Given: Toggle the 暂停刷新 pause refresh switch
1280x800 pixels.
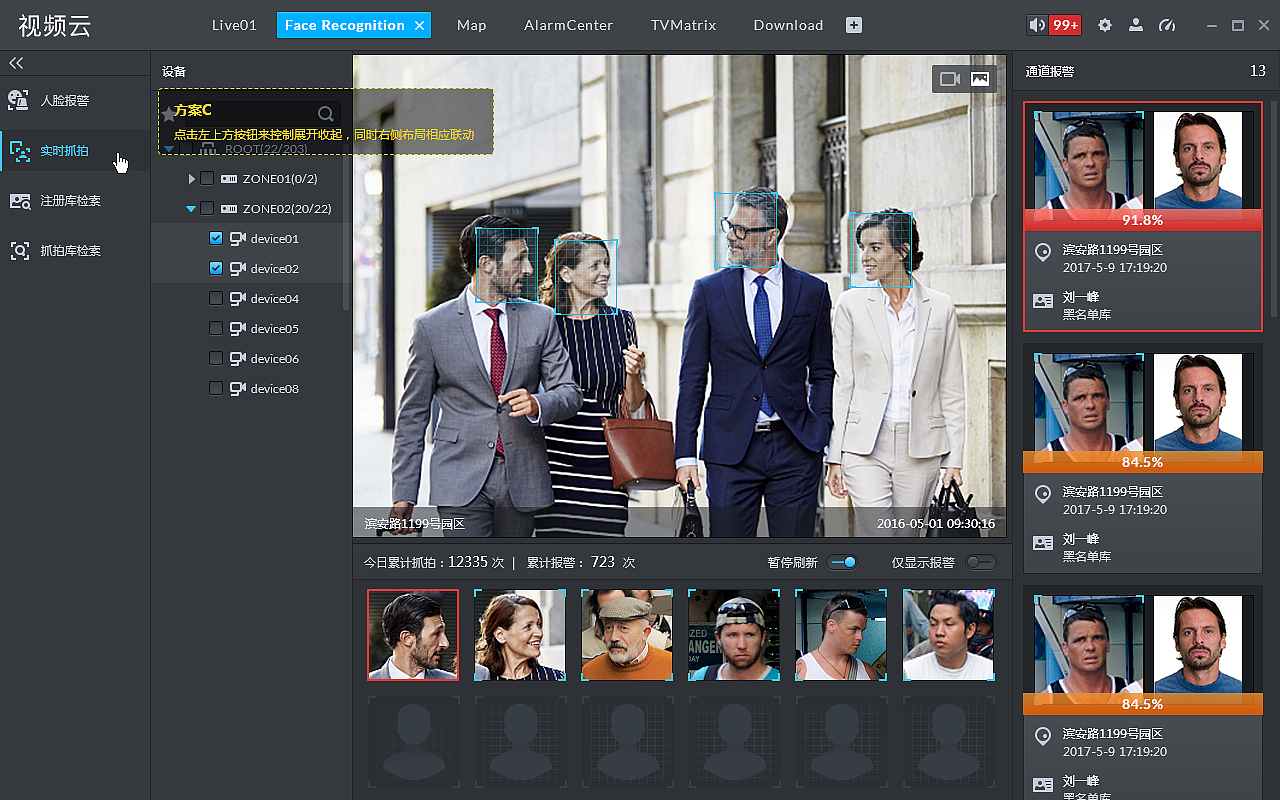Looking at the screenshot, I should coord(843,562).
